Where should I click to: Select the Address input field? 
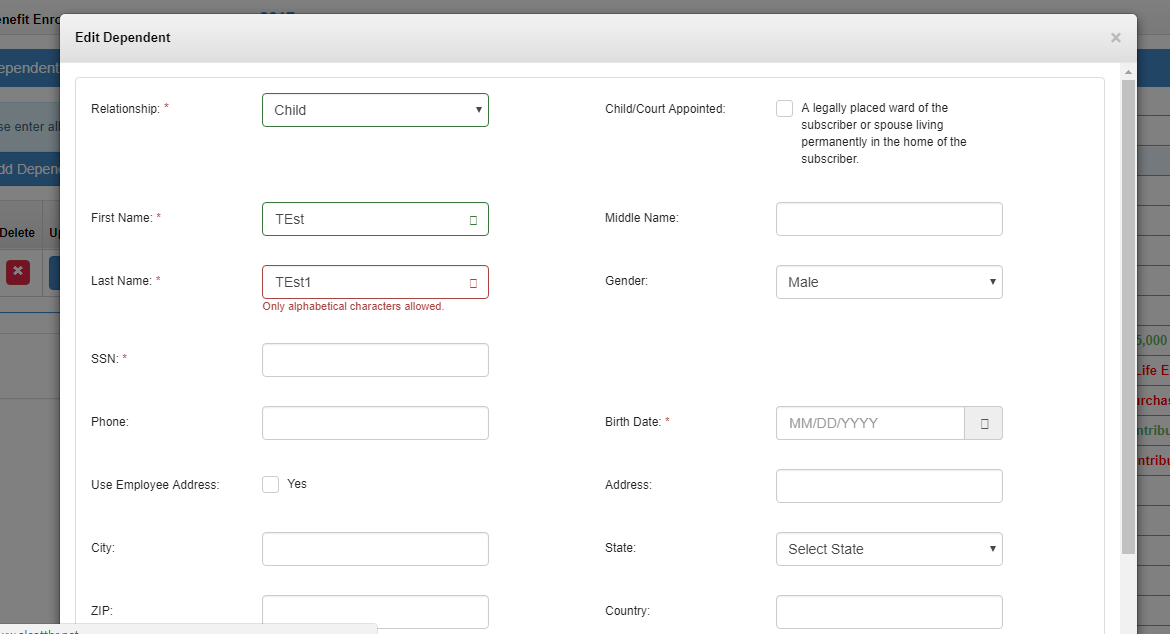point(888,486)
